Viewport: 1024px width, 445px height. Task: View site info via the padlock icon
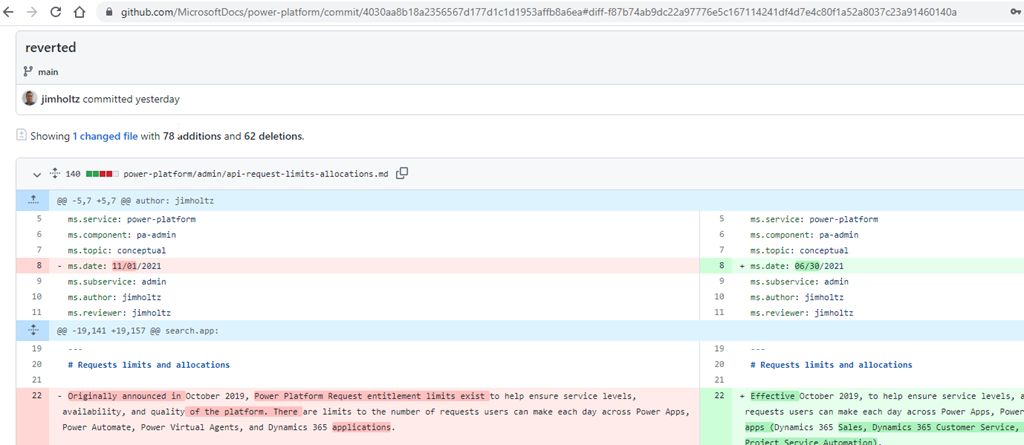pyautogui.click(x=108, y=12)
